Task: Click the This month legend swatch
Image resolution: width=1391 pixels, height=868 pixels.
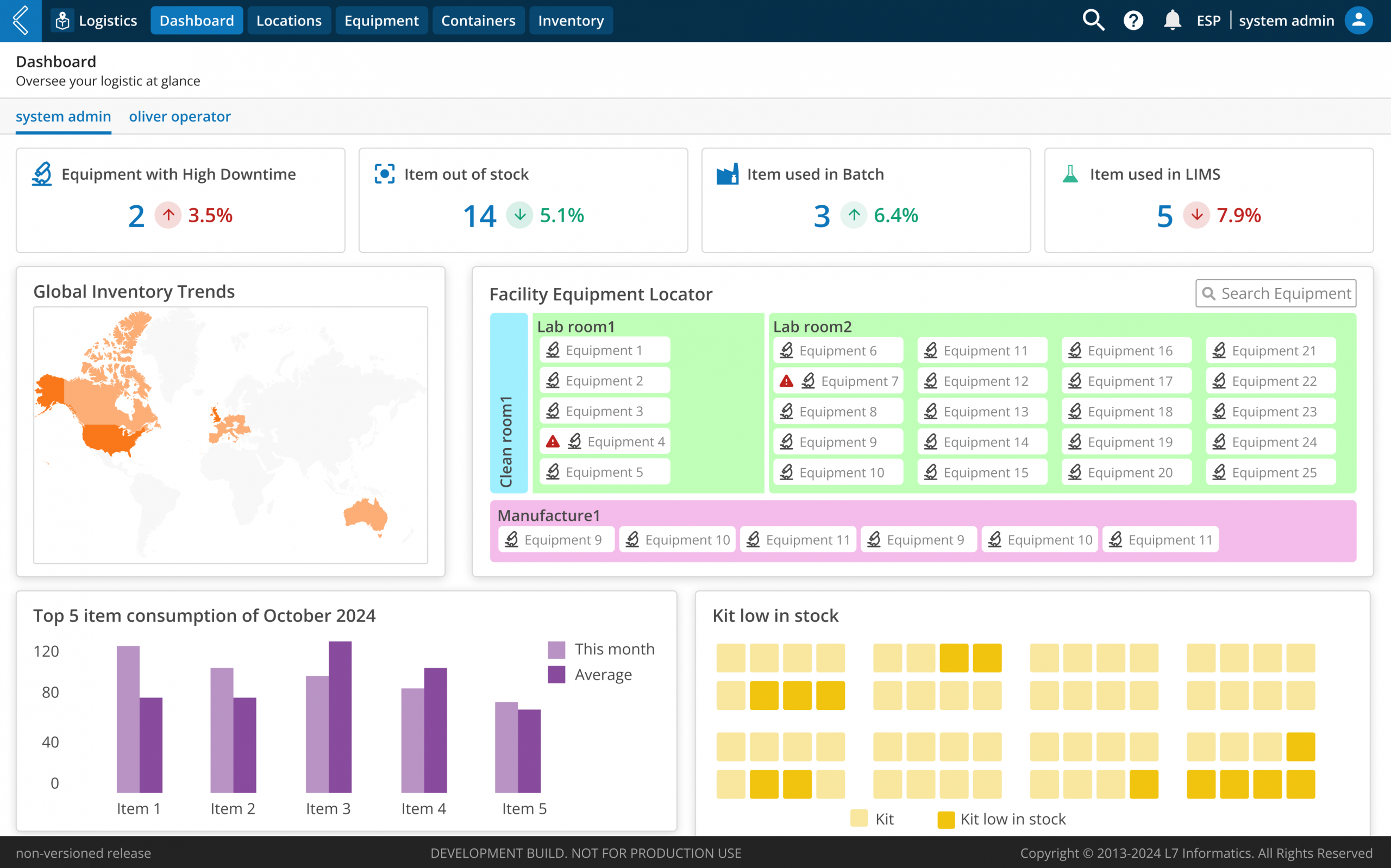Action: (x=556, y=649)
